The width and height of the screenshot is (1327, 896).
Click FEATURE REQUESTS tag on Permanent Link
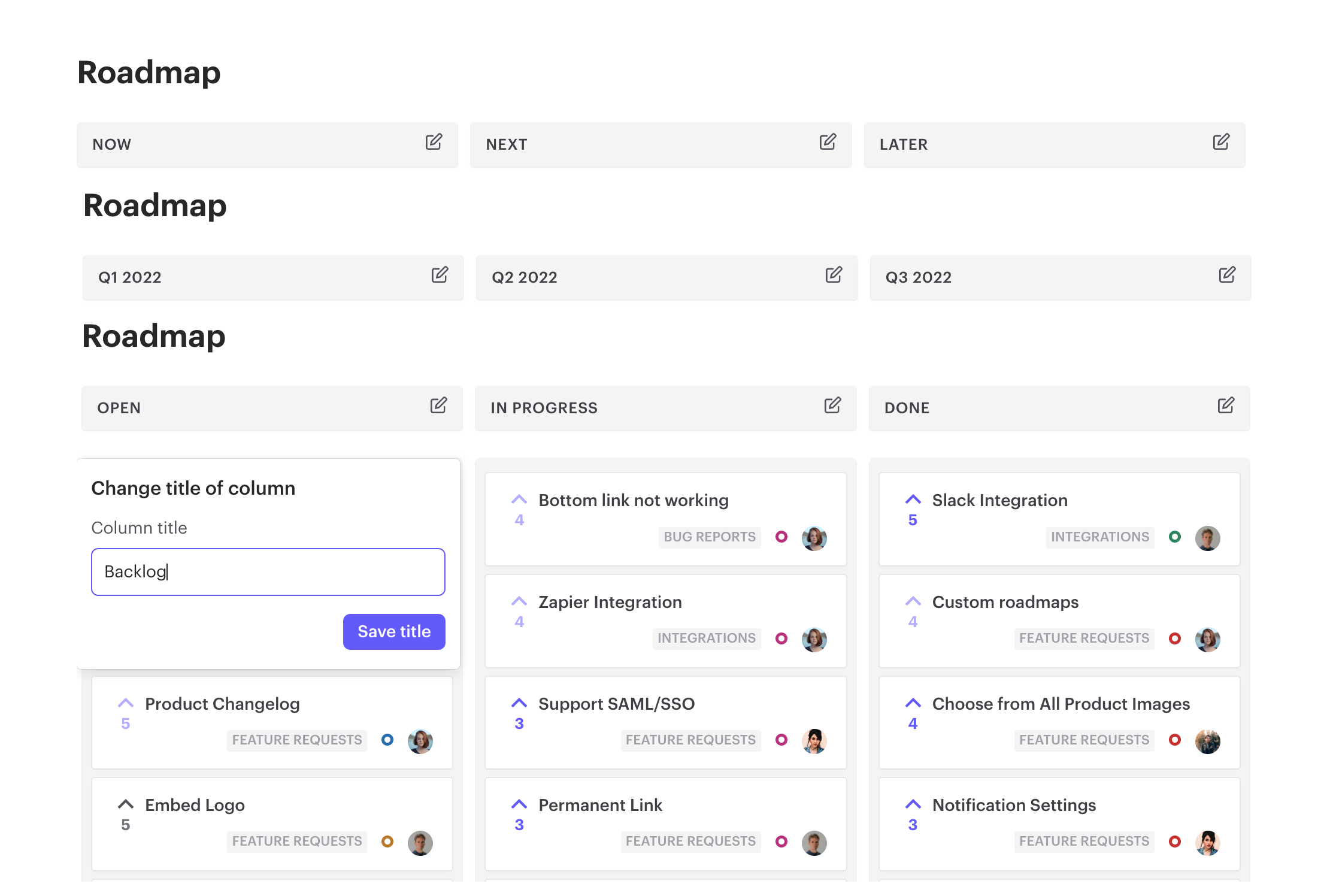click(690, 841)
